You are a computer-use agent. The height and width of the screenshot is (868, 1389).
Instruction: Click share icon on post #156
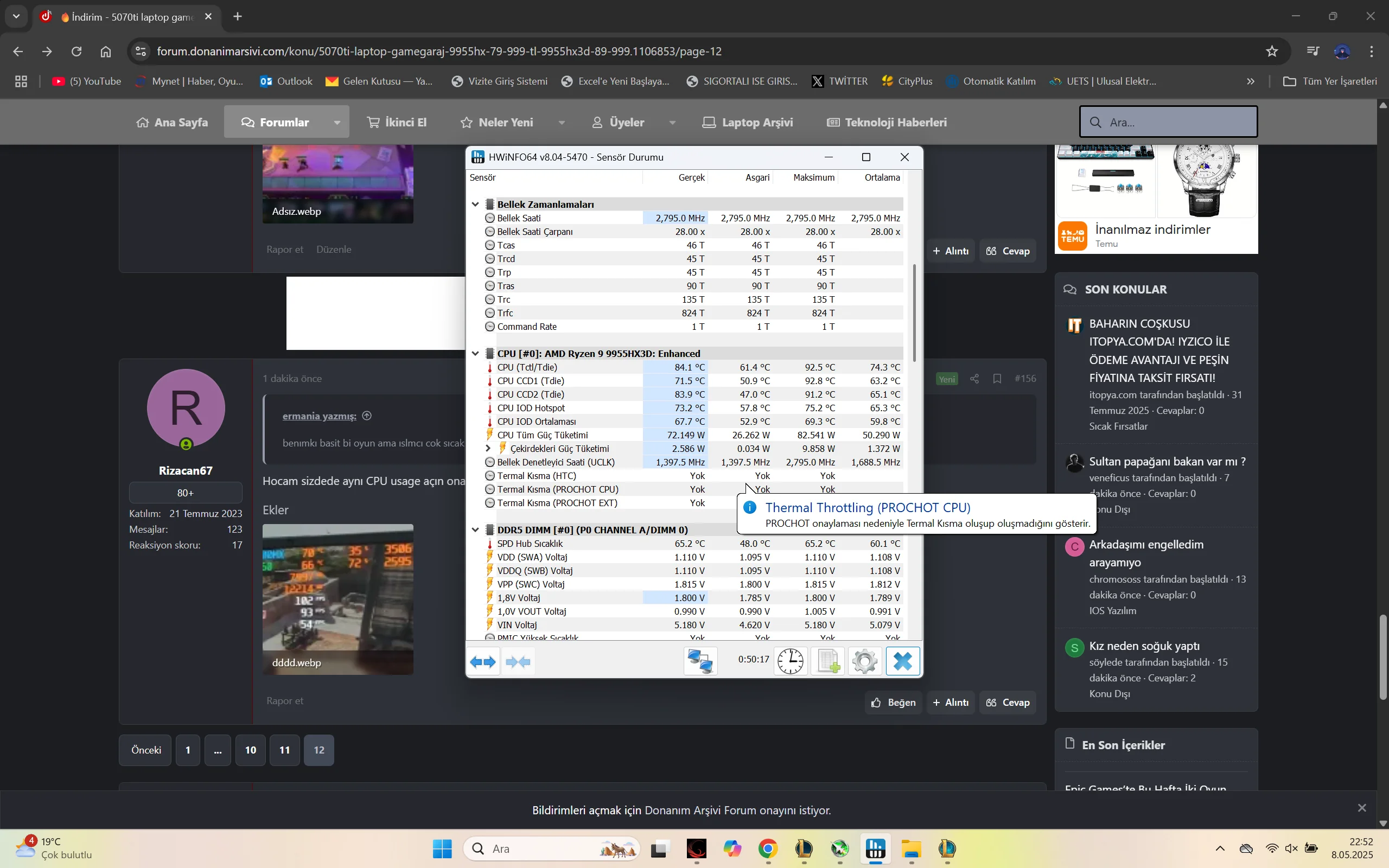coord(974,379)
